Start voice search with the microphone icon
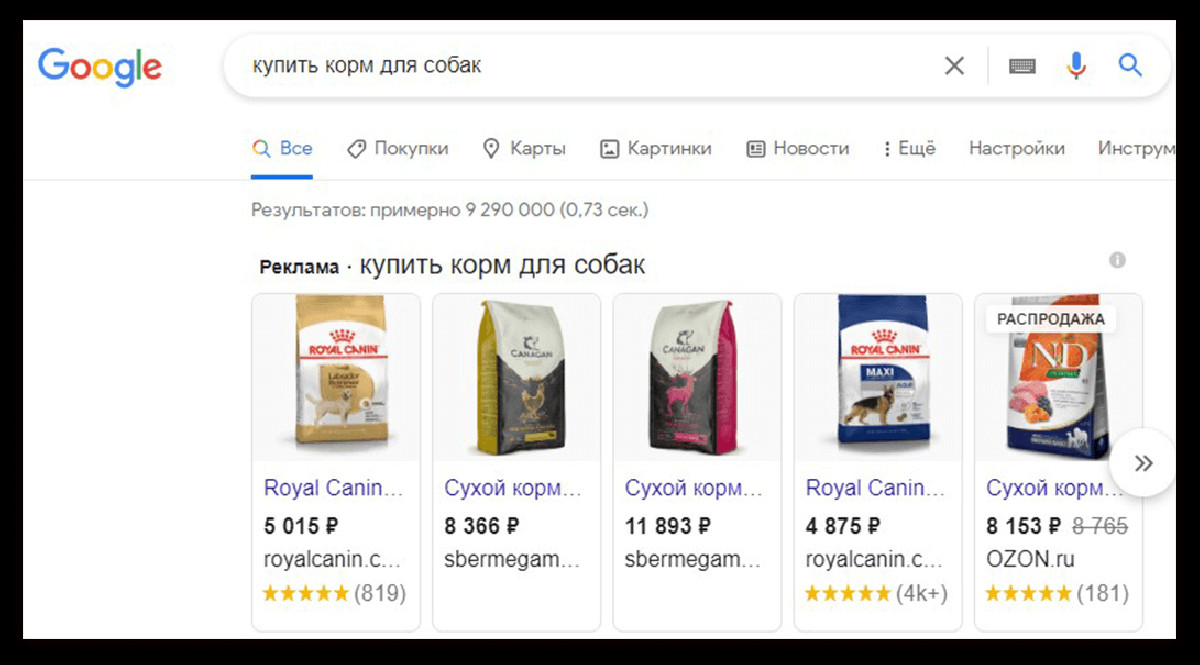1200x665 pixels. click(1076, 66)
